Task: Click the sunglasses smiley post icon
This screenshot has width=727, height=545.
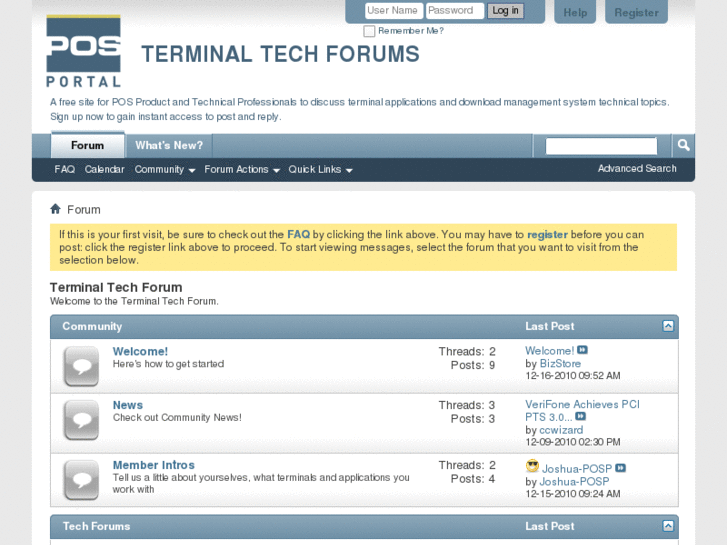Action: point(532,466)
